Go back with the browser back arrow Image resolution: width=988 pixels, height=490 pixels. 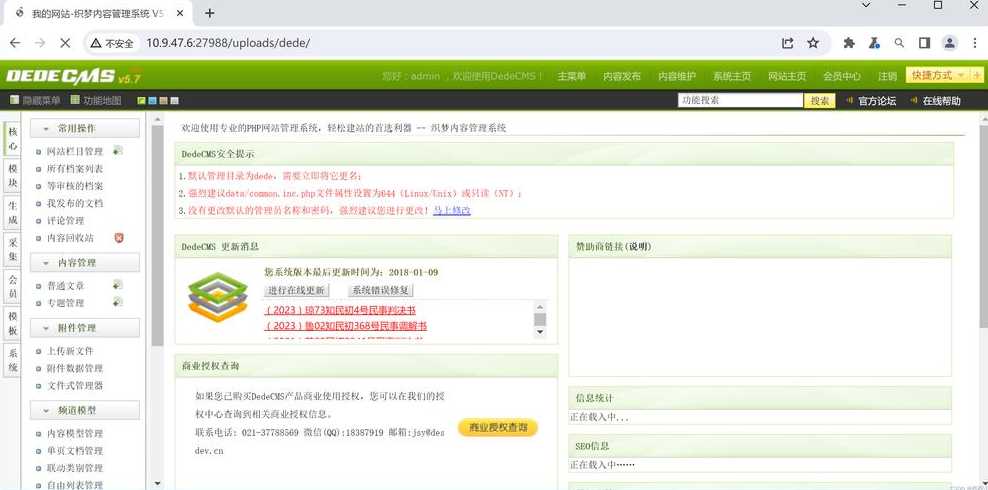coord(15,43)
